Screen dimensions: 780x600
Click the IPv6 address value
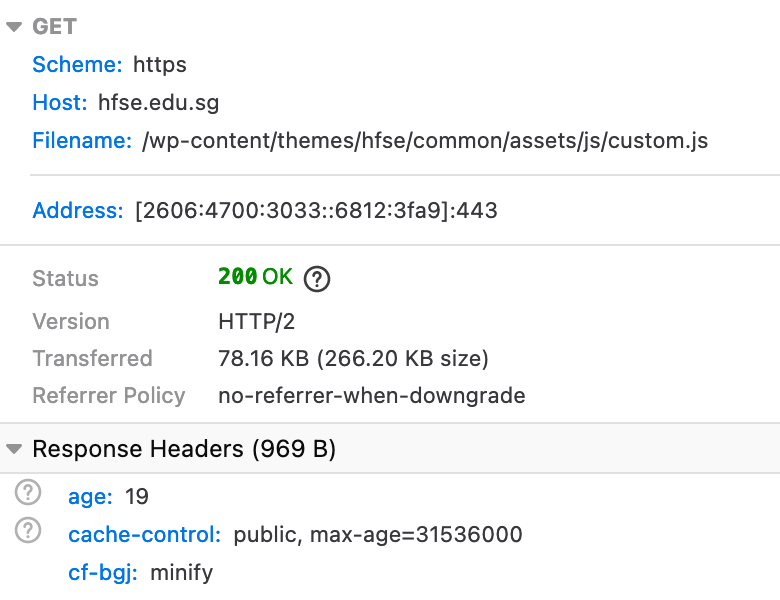pos(316,210)
